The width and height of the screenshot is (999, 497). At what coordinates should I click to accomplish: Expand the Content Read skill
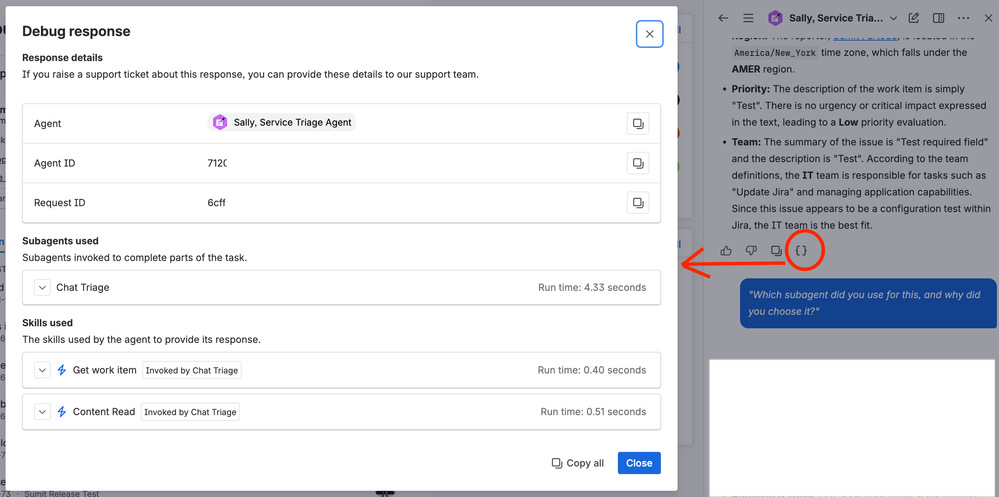[x=42, y=412]
